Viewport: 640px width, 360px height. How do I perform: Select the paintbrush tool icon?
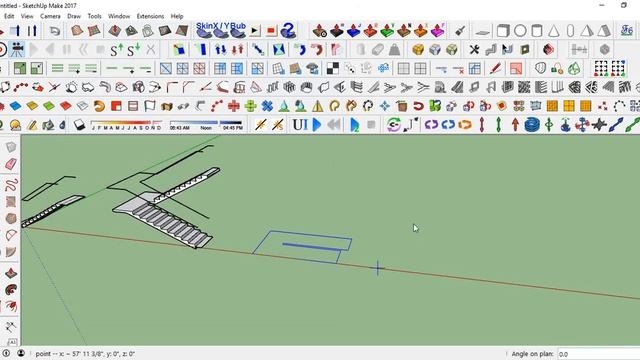point(460,31)
